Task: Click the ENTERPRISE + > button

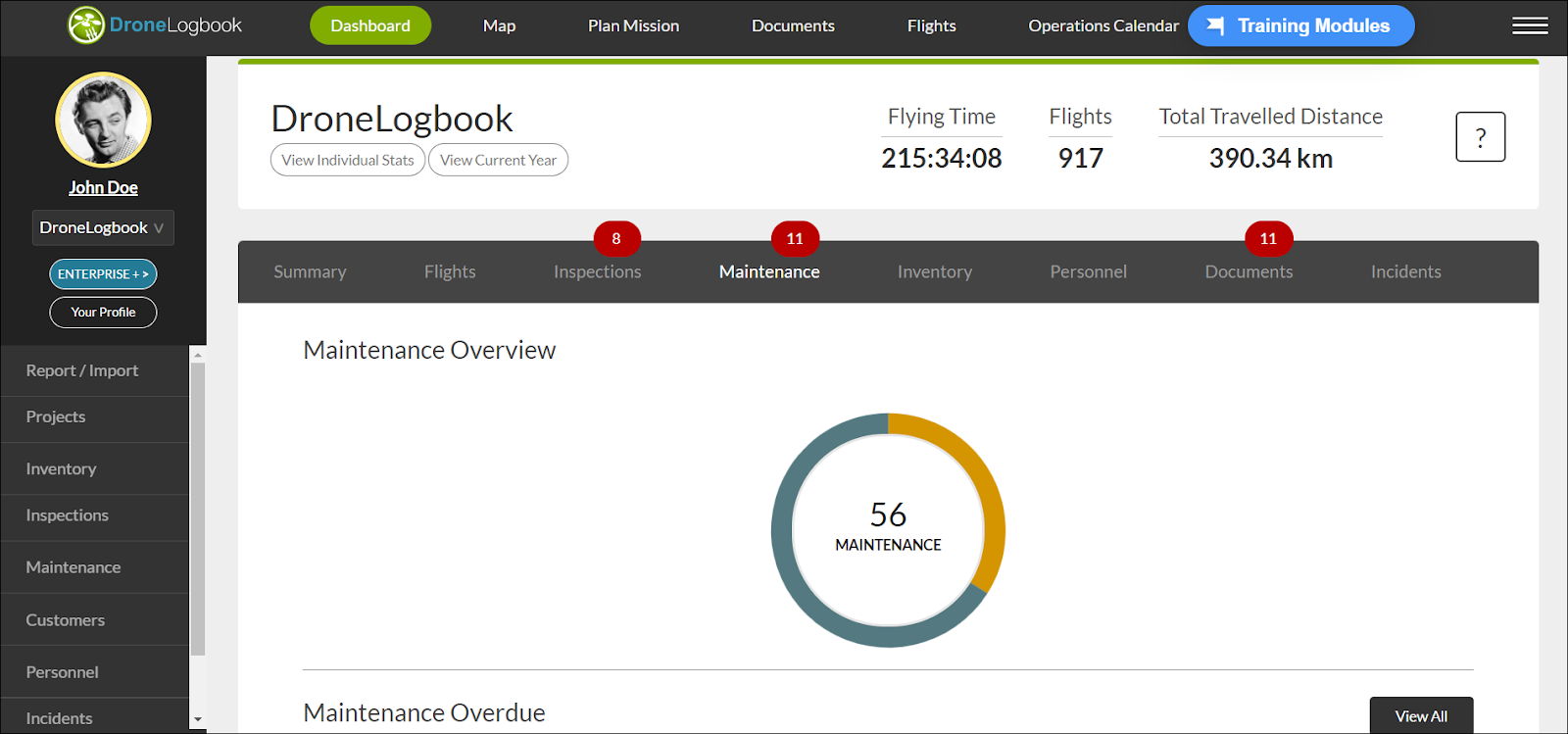Action: [103, 274]
